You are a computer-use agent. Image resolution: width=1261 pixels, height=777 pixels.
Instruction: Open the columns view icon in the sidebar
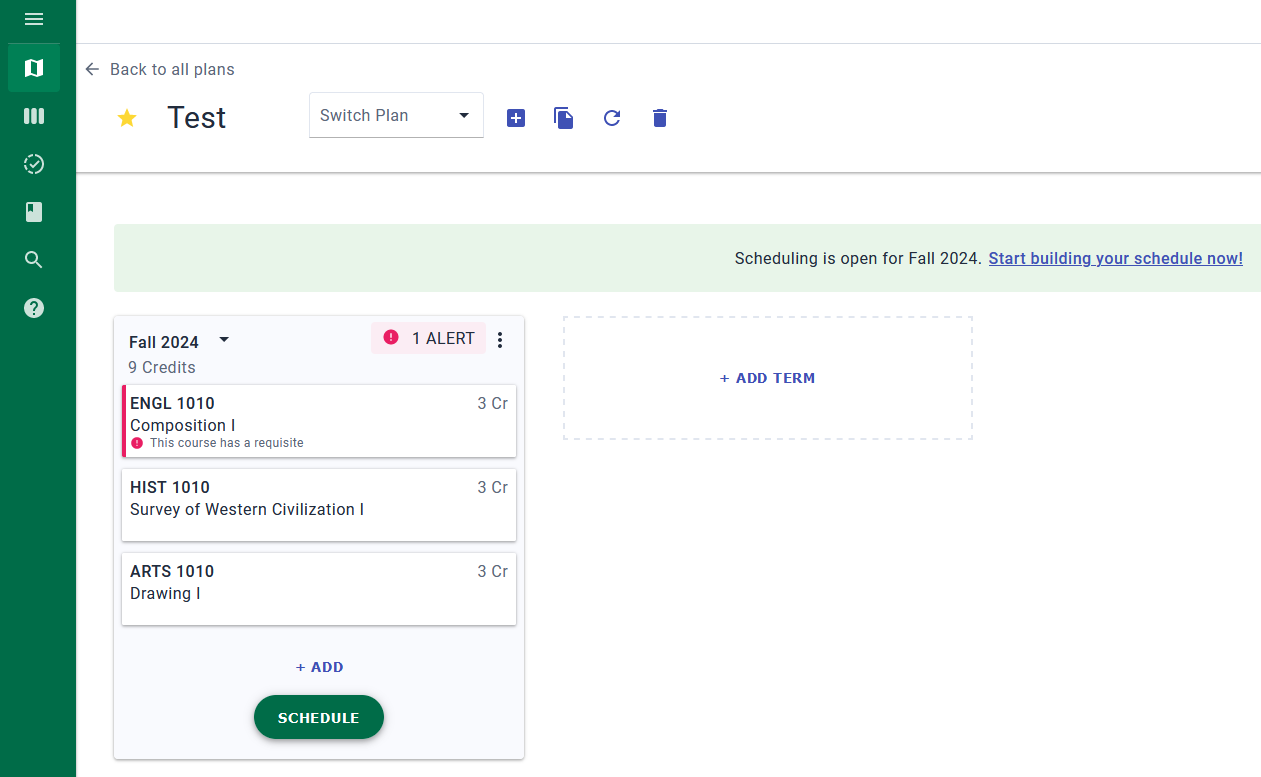(34, 116)
